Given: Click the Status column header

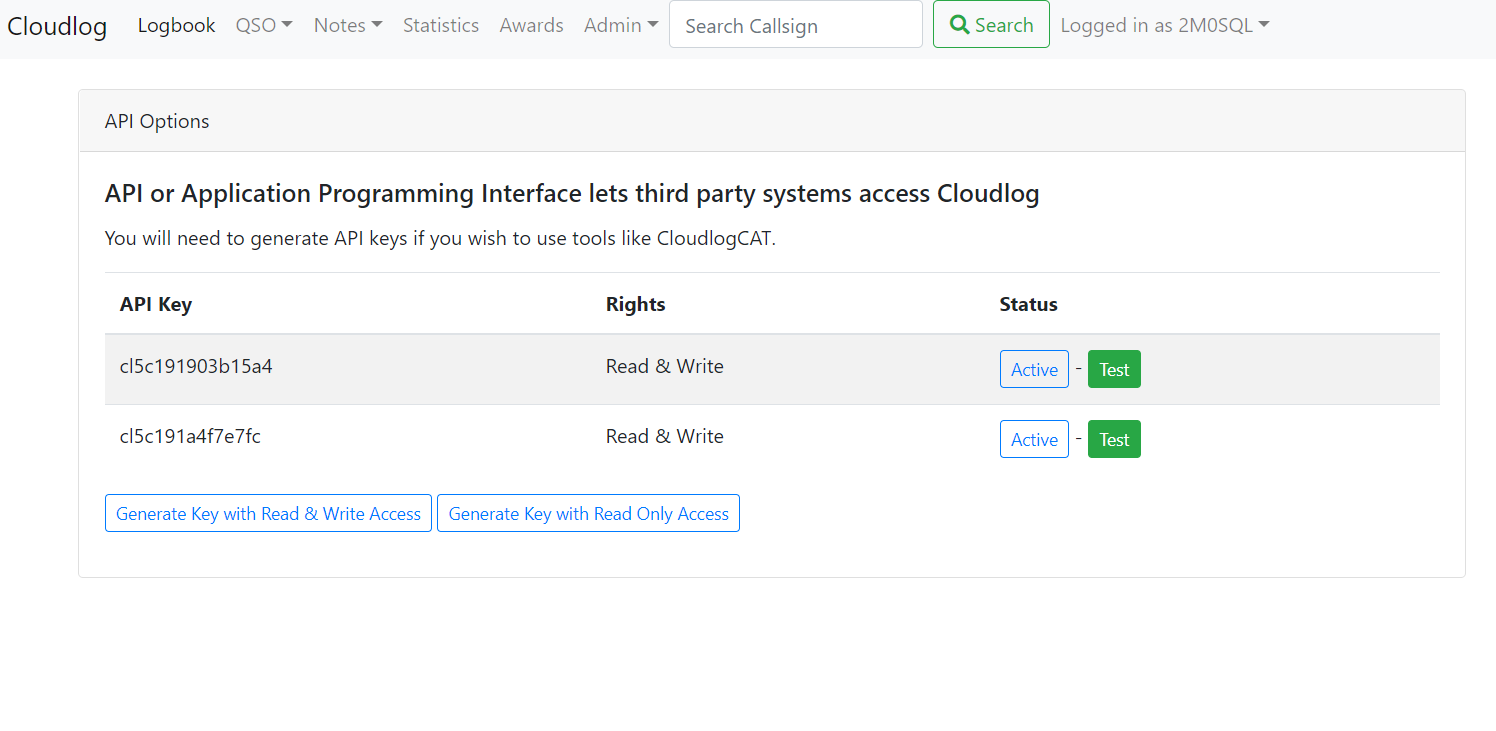Looking at the screenshot, I should [x=1028, y=303].
